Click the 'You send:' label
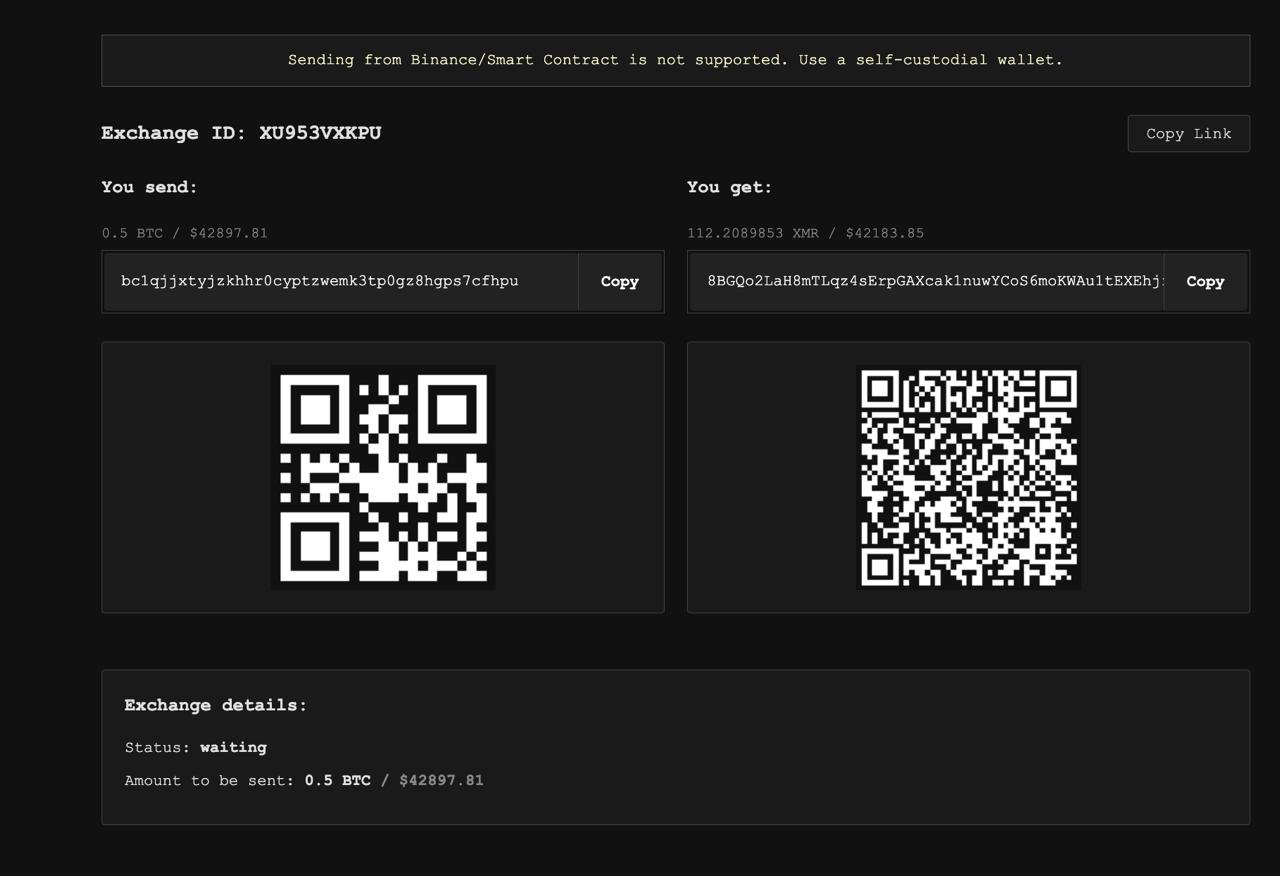 click(149, 187)
